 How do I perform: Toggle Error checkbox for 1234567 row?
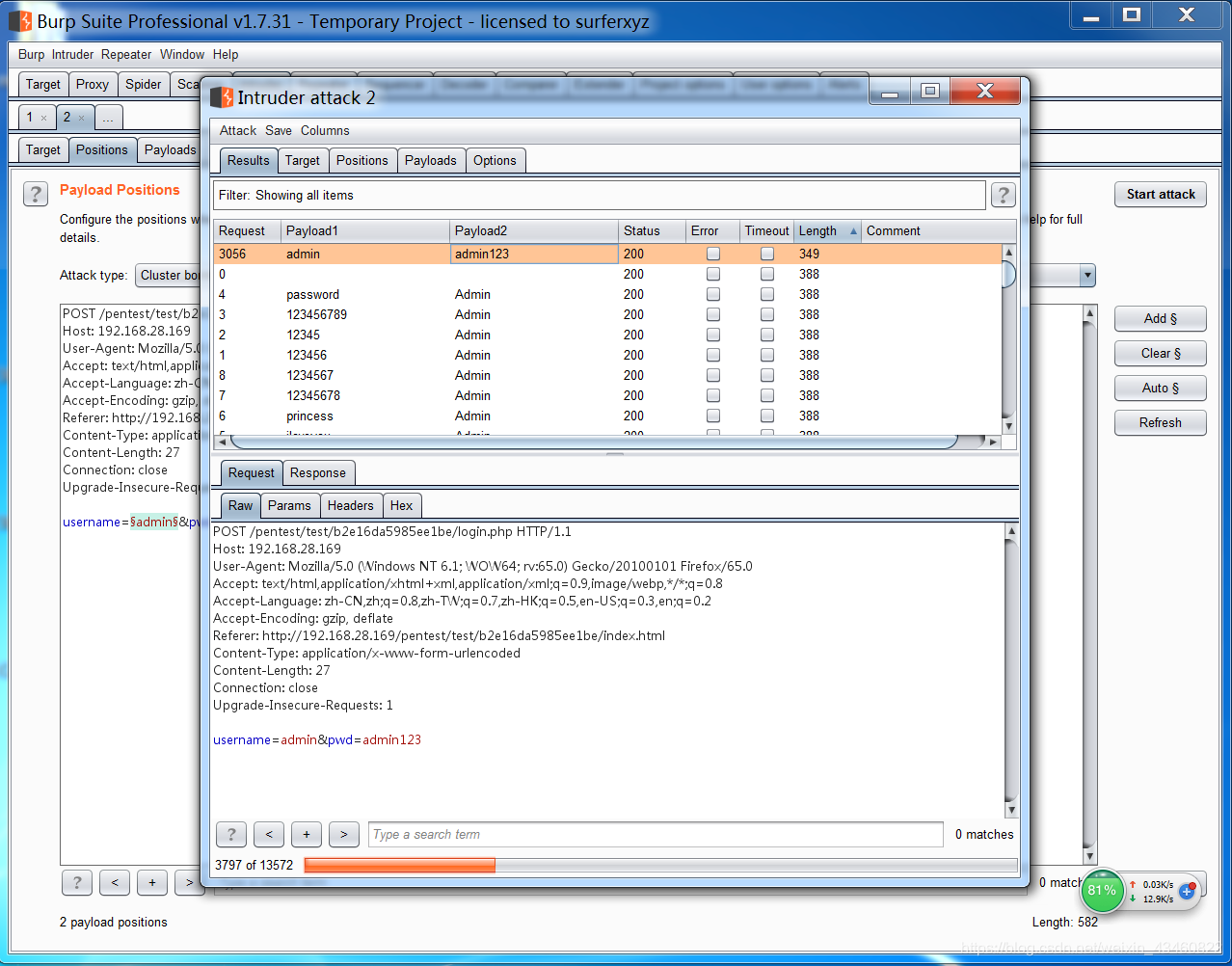tap(713, 375)
